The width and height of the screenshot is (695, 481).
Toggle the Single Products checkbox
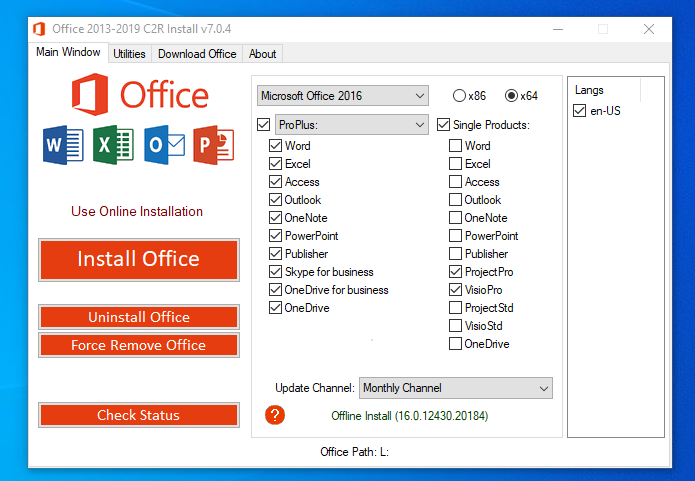point(443,125)
